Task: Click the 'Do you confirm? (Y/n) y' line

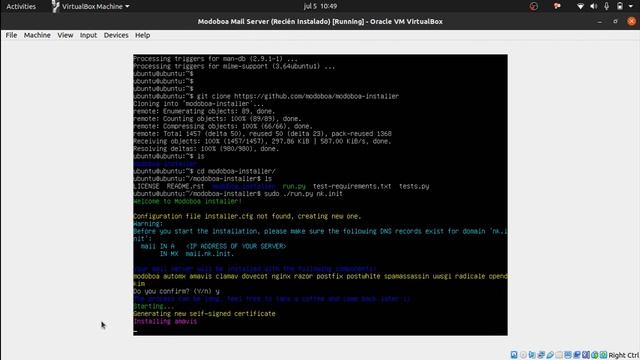Action: tap(176, 291)
